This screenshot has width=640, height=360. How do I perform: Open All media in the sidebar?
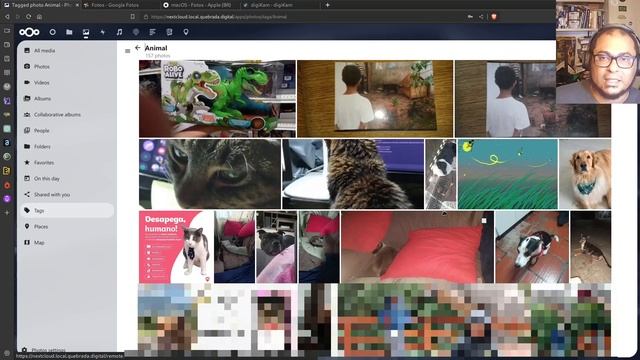tap(67, 51)
